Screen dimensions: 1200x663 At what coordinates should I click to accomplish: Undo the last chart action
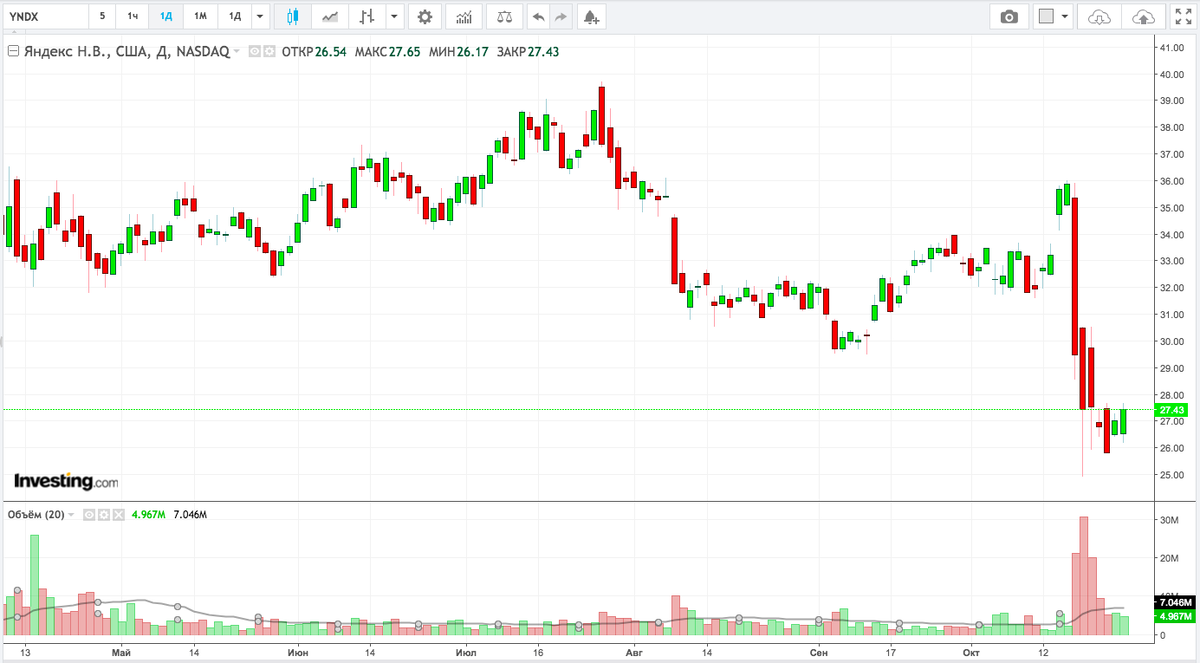(539, 16)
